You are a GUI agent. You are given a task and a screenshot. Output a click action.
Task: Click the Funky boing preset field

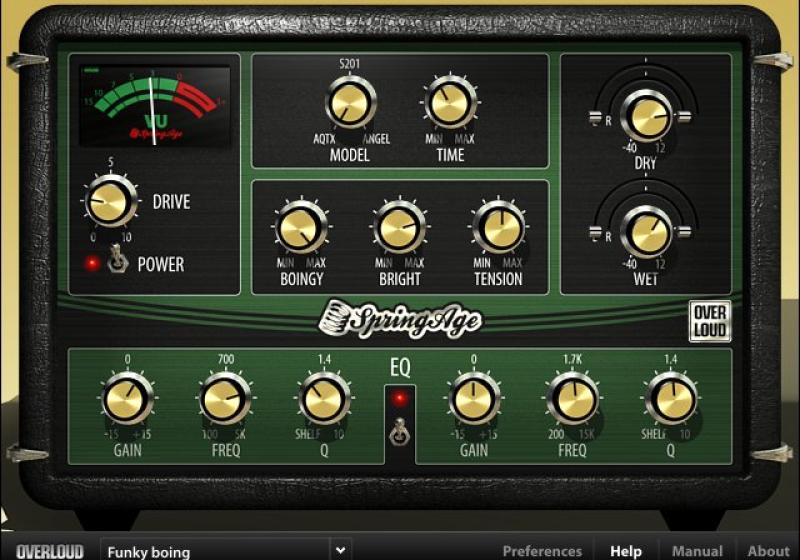click(215, 550)
